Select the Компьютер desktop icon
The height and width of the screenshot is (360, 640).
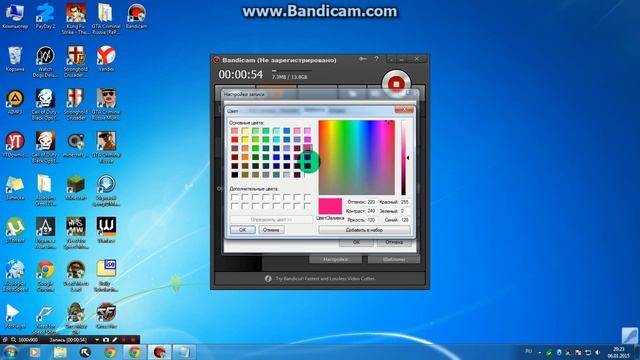[15, 16]
